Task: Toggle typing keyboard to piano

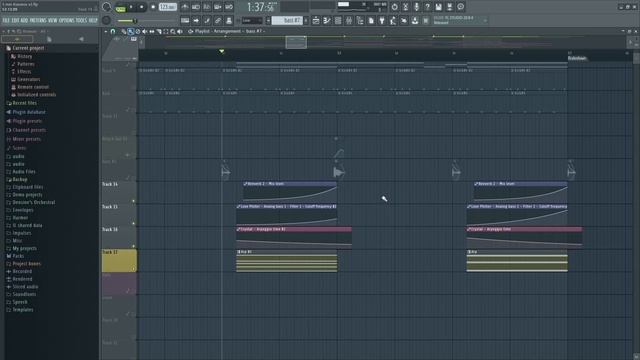Action: point(185,21)
